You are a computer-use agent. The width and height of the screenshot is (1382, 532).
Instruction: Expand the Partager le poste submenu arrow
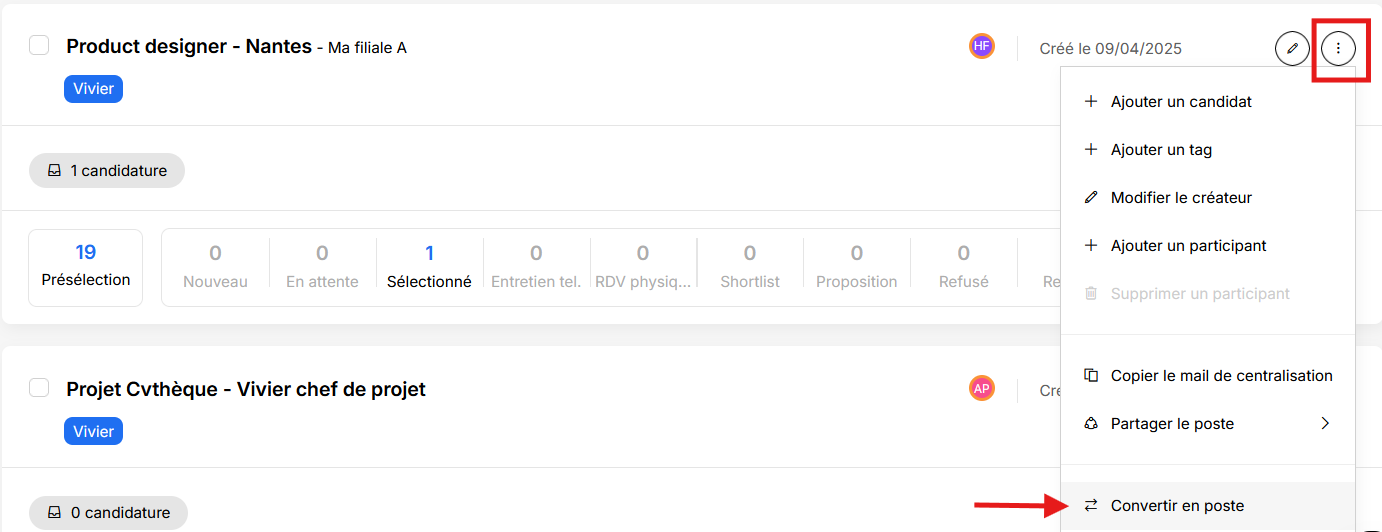[1325, 423]
